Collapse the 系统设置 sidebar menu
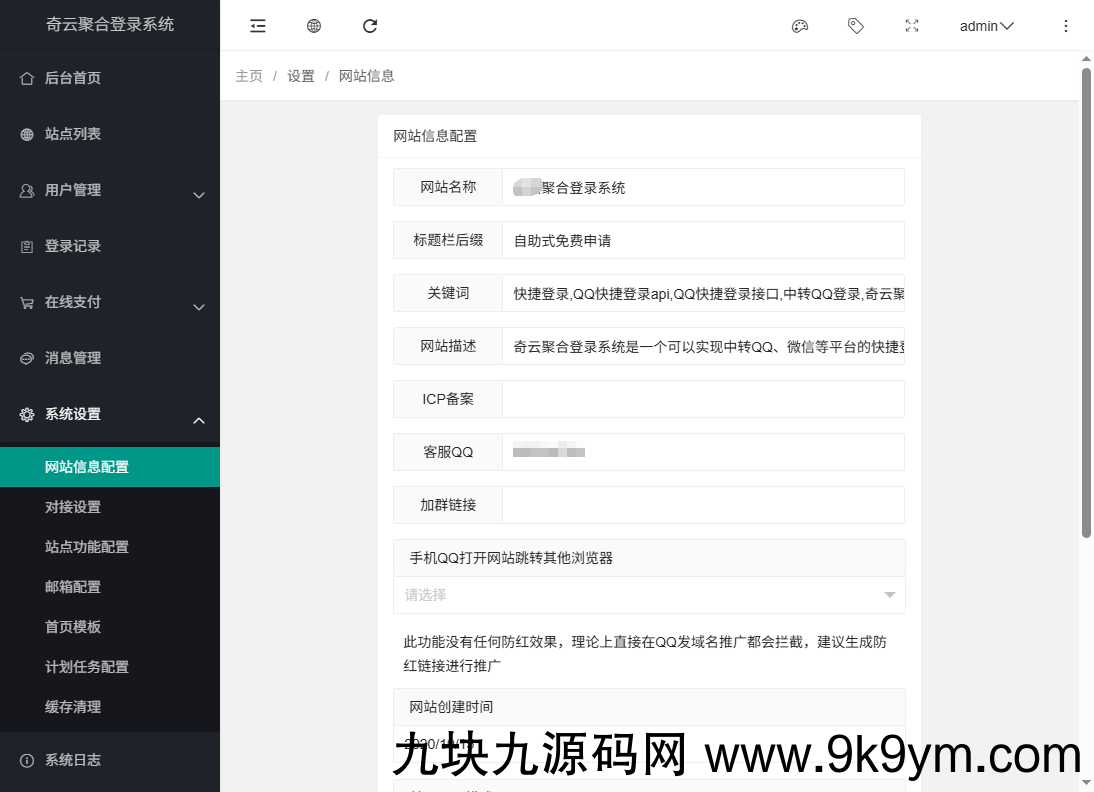The height and width of the screenshot is (792, 1094). (110, 414)
